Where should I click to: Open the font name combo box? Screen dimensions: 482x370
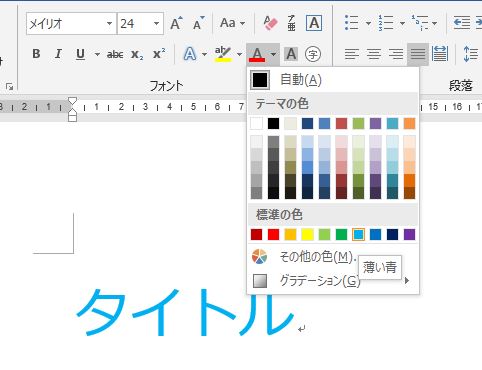click(x=71, y=23)
